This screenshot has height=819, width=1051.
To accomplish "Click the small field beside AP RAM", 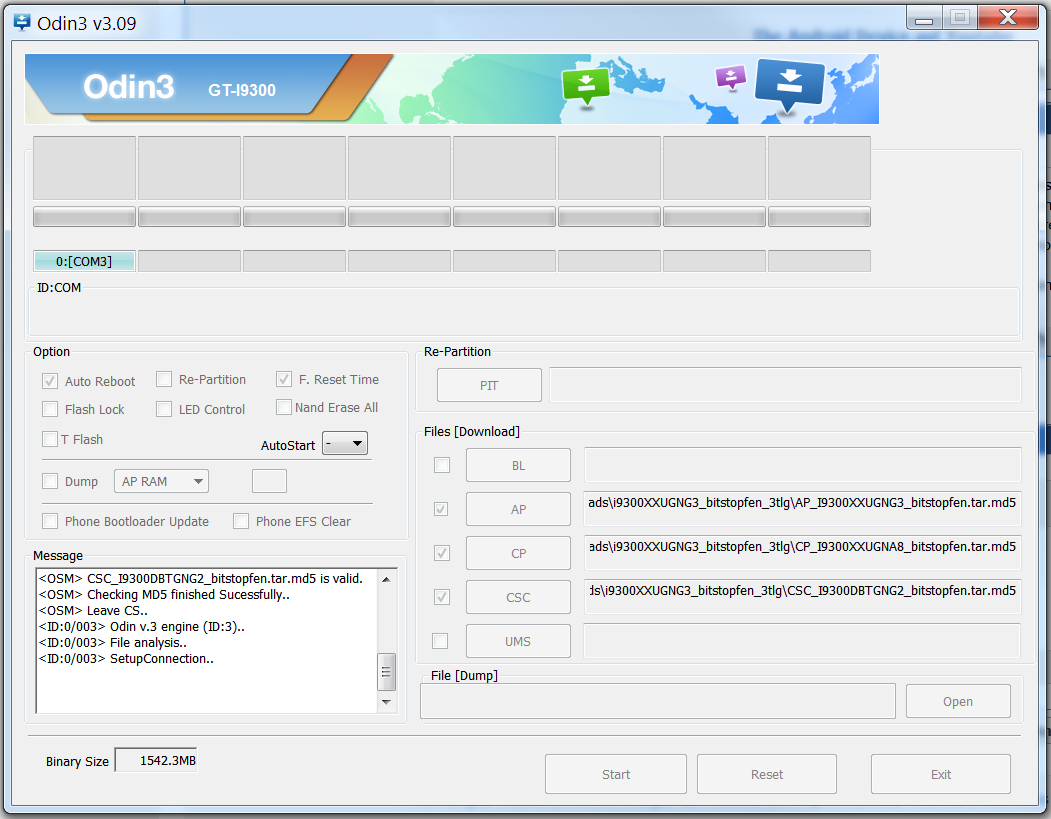I will tap(269, 481).
